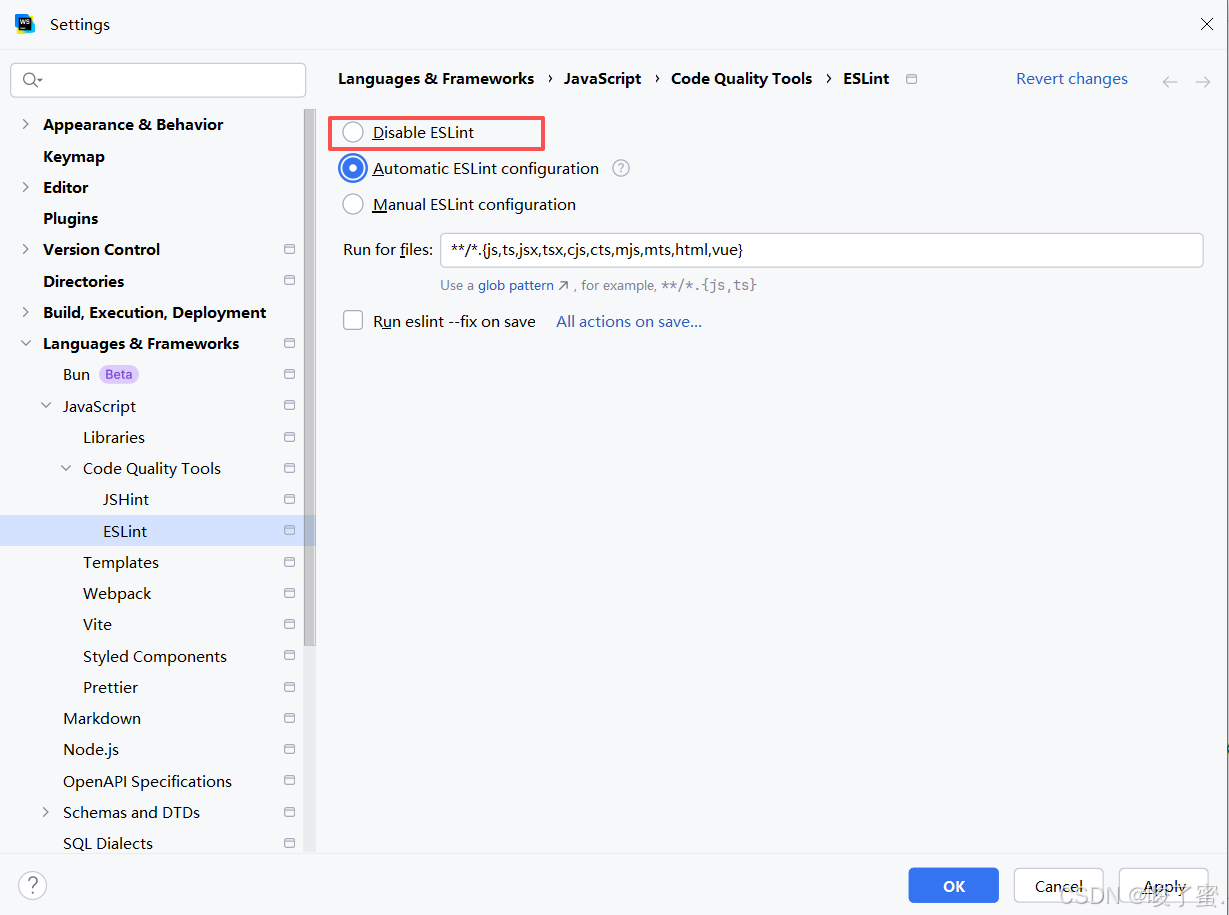Expand the Editor section
1229x915 pixels.
26,187
